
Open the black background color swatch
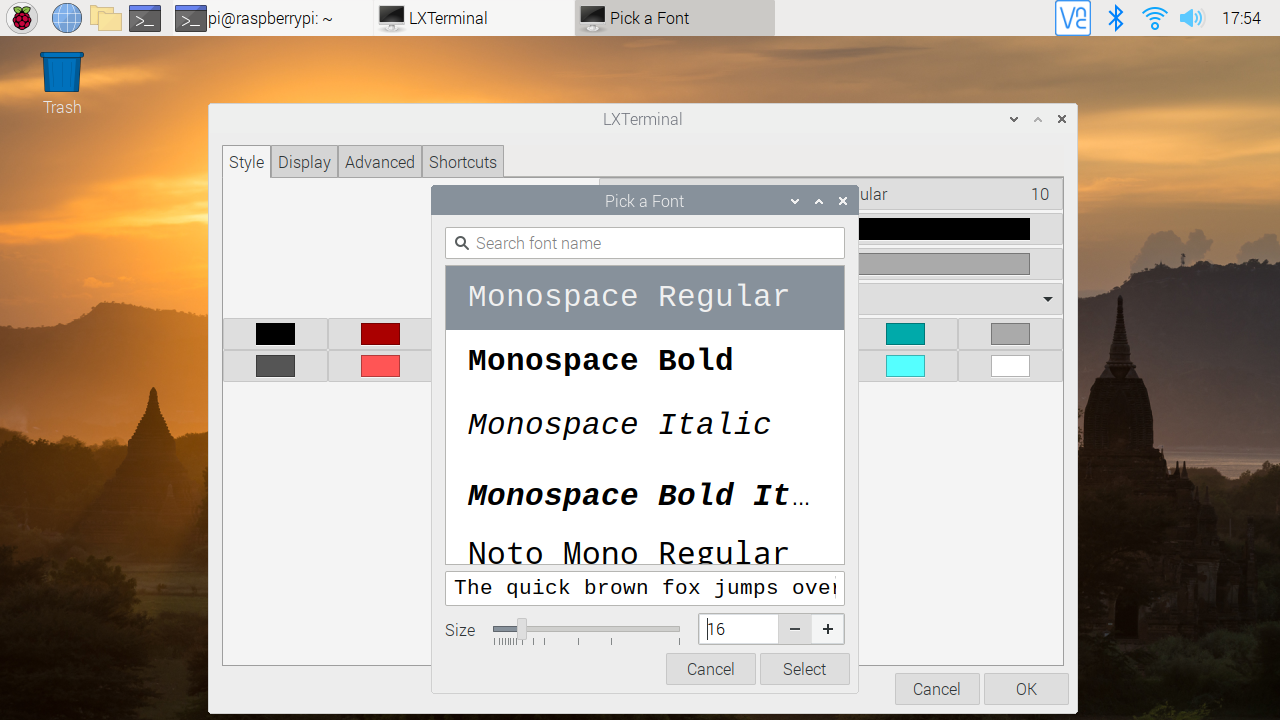pyautogui.click(x=944, y=229)
